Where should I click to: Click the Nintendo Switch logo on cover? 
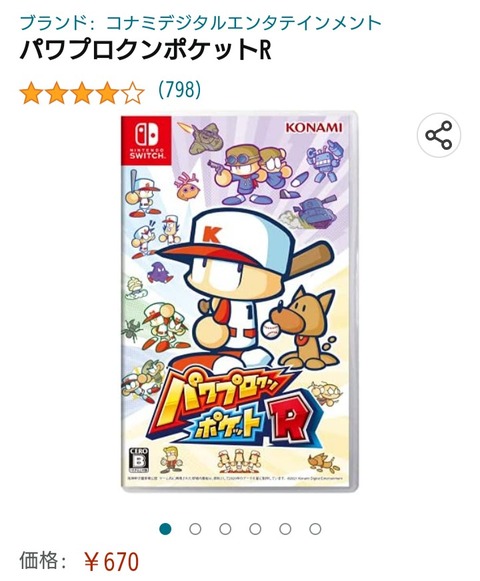click(146, 140)
